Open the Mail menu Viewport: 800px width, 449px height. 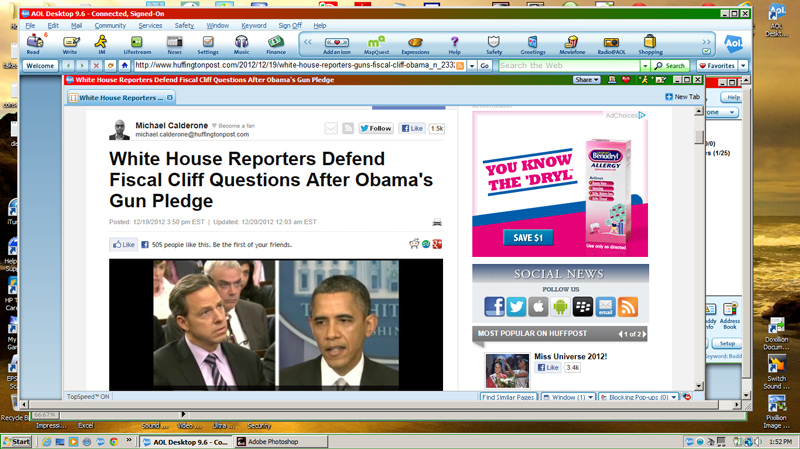pos(77,26)
